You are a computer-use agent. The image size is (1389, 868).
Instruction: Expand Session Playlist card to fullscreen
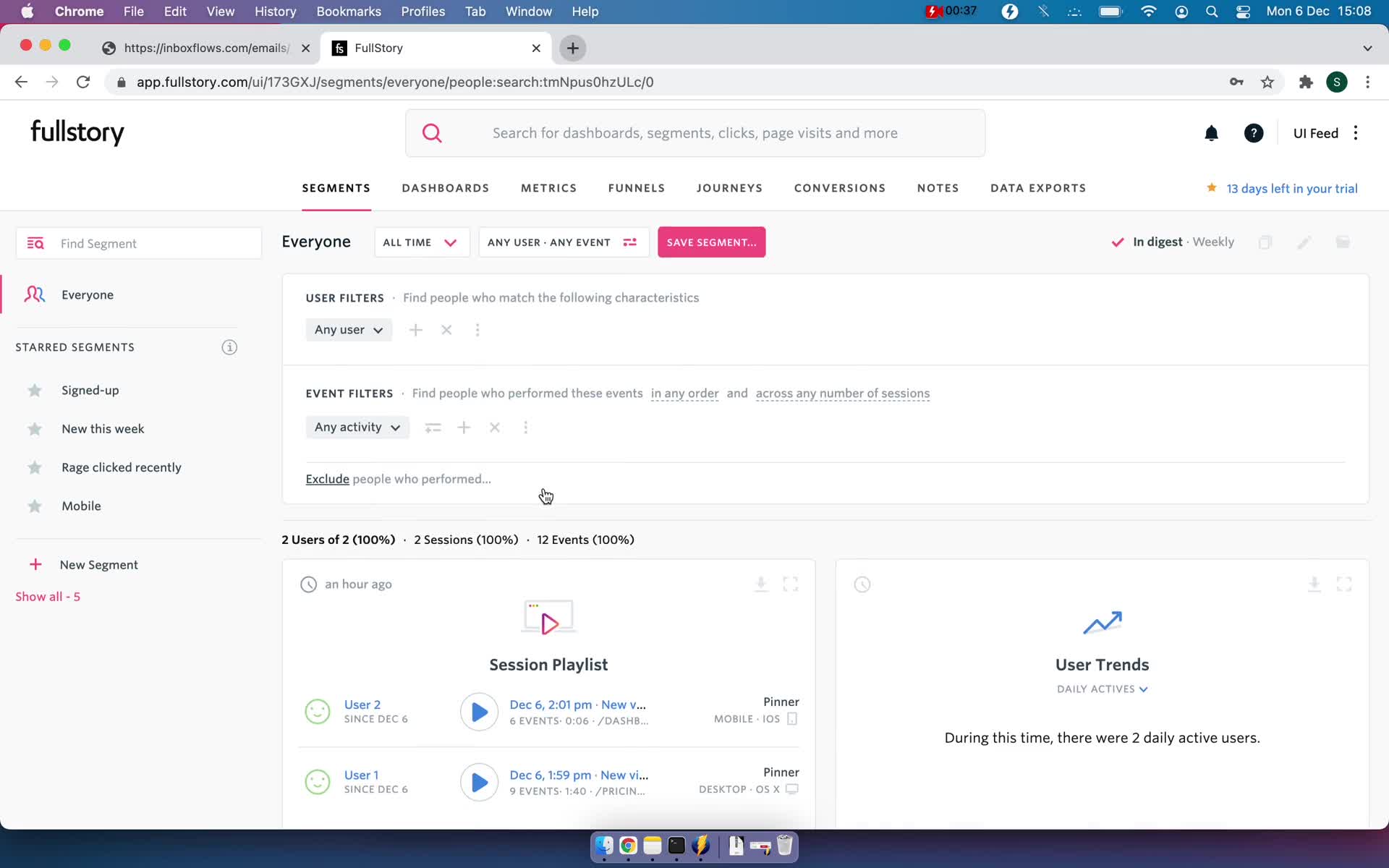791,584
